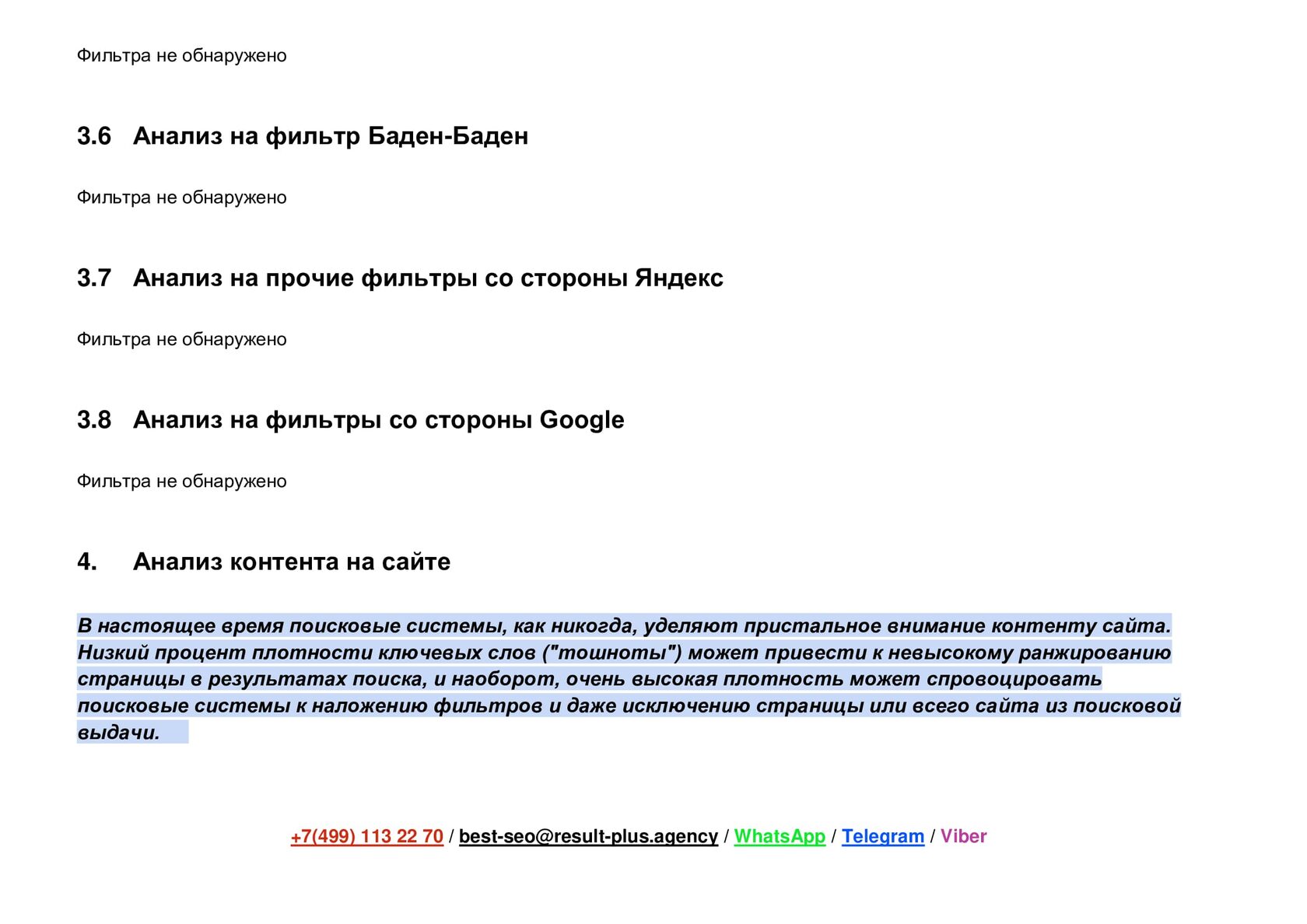Click the highlighted word 'выдачи.'
Viewport: 1307px width, 924px height.
(118, 733)
